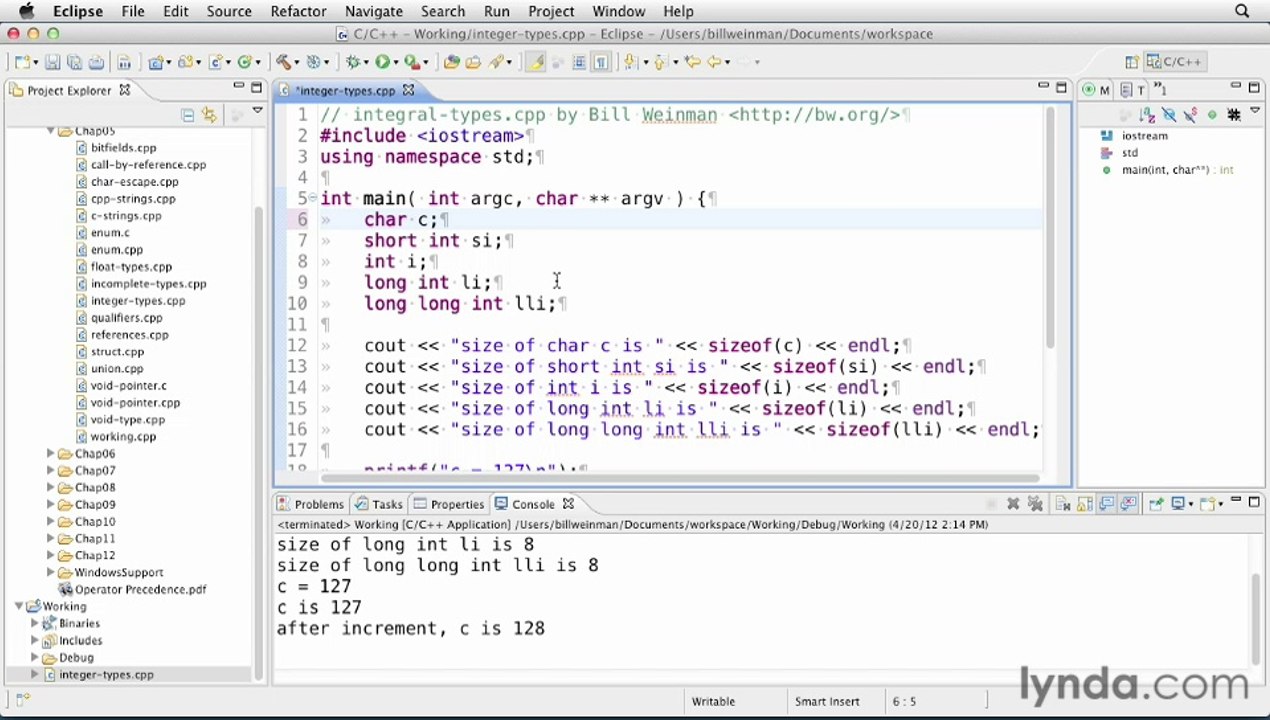Click the External Tools run icon

pos(413,62)
